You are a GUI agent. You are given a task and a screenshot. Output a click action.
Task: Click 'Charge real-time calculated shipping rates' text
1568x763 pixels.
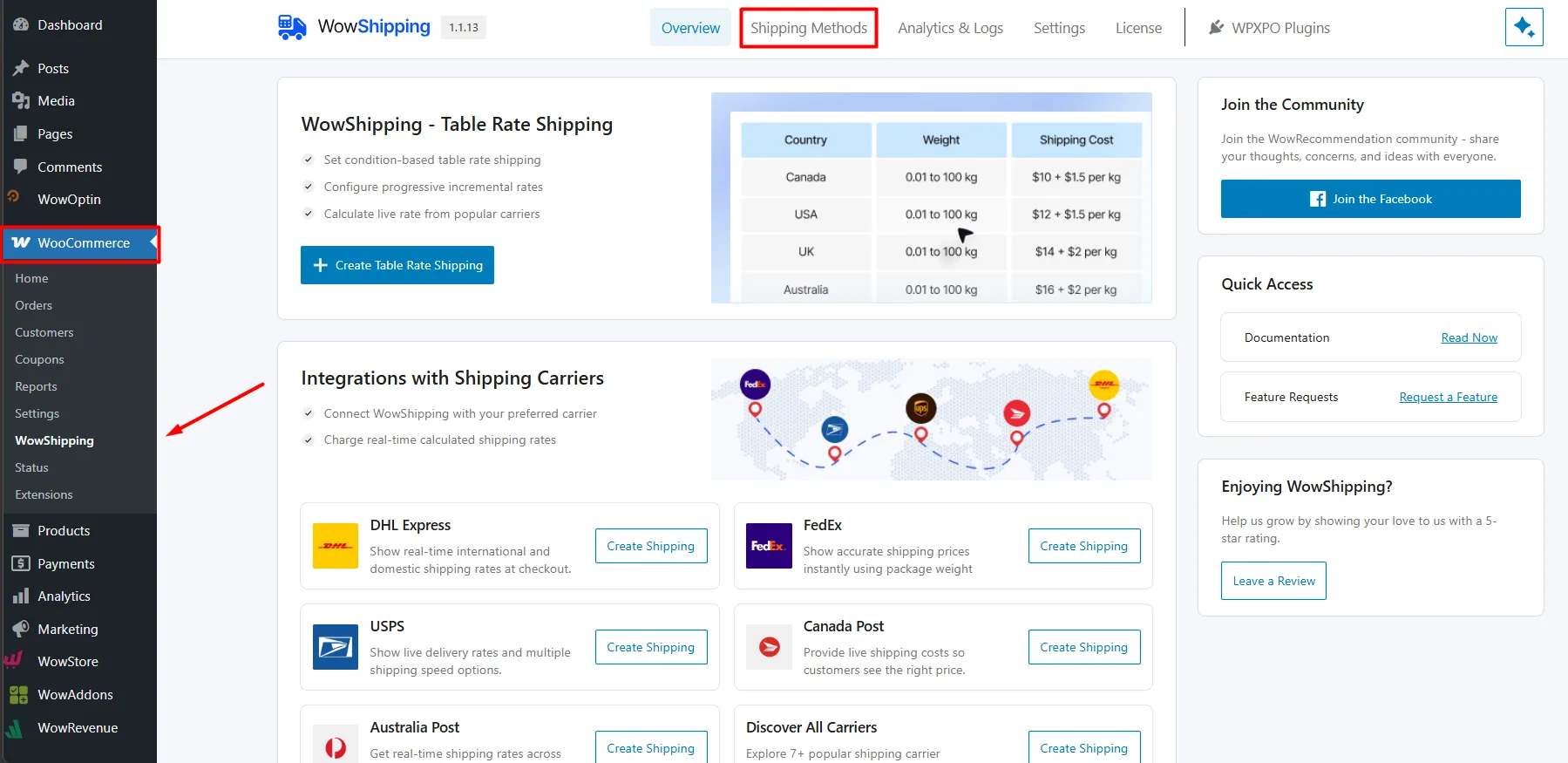(x=440, y=439)
